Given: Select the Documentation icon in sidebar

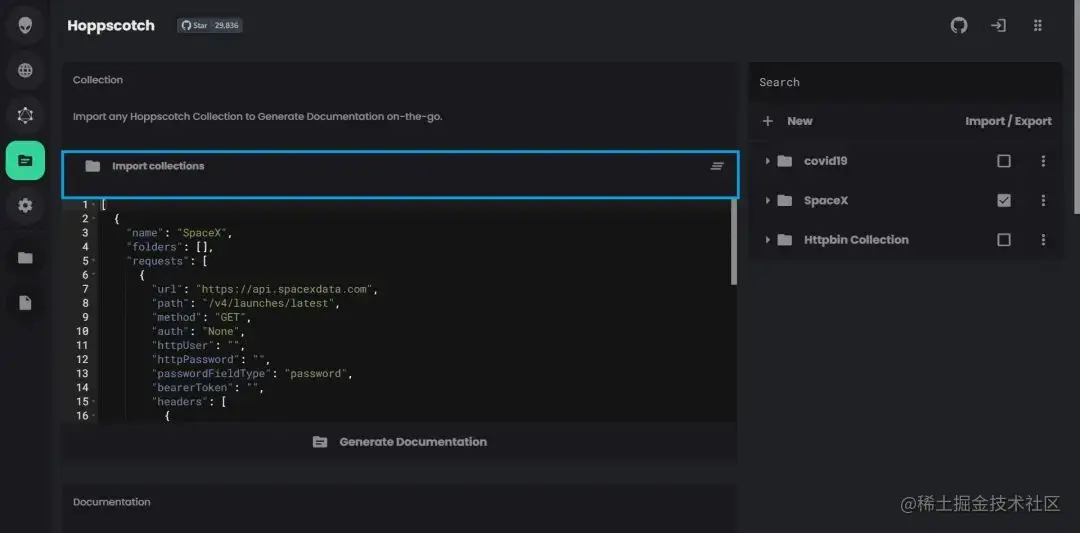Looking at the screenshot, I should point(25,160).
